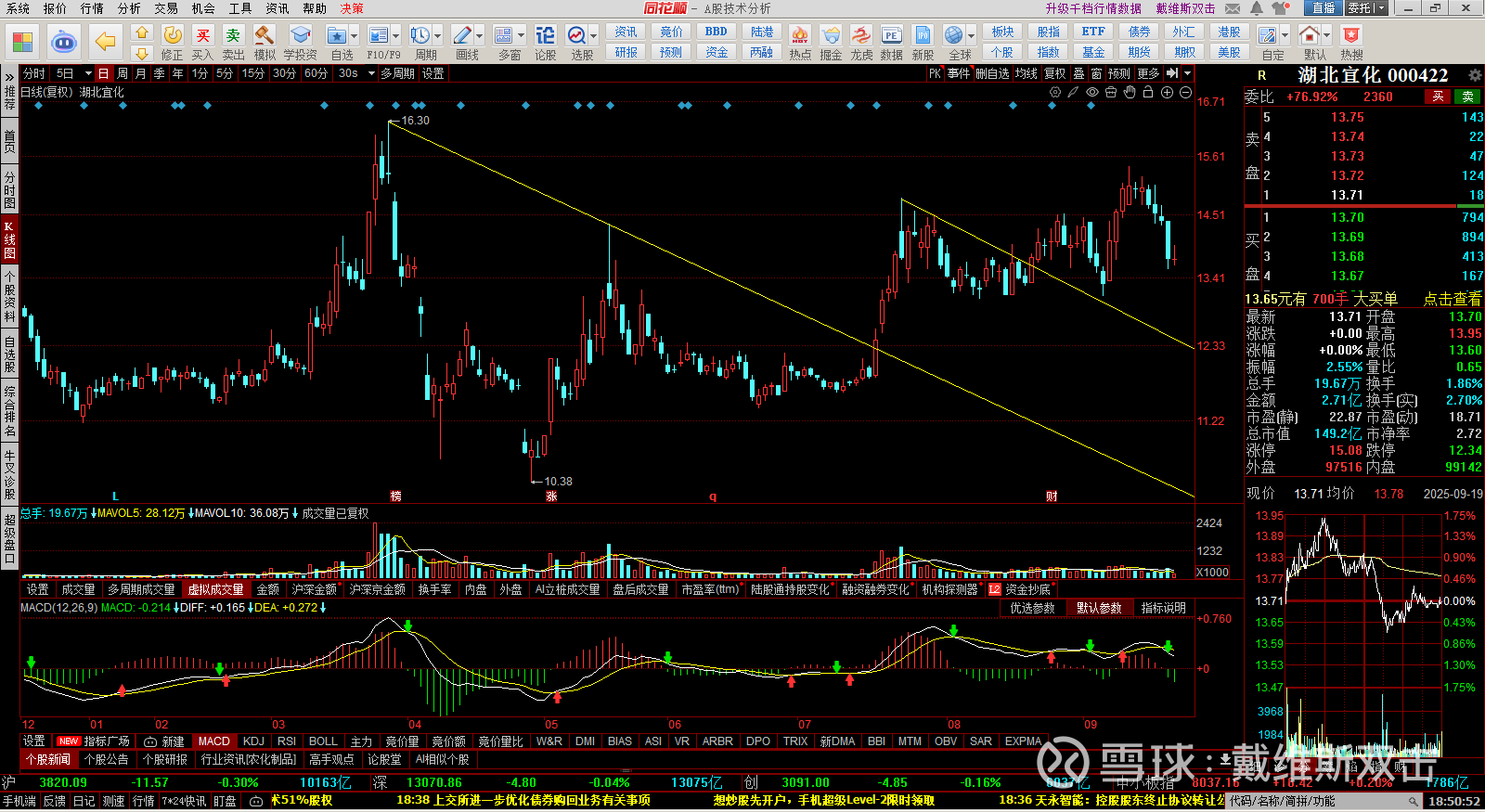The height and width of the screenshot is (812, 1485).
Task: Click 点击查看 large order link
Action: (1453, 299)
